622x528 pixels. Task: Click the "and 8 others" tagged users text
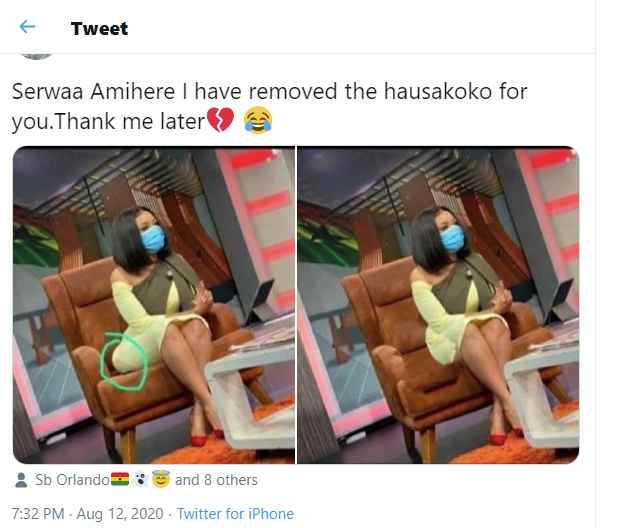click(216, 480)
